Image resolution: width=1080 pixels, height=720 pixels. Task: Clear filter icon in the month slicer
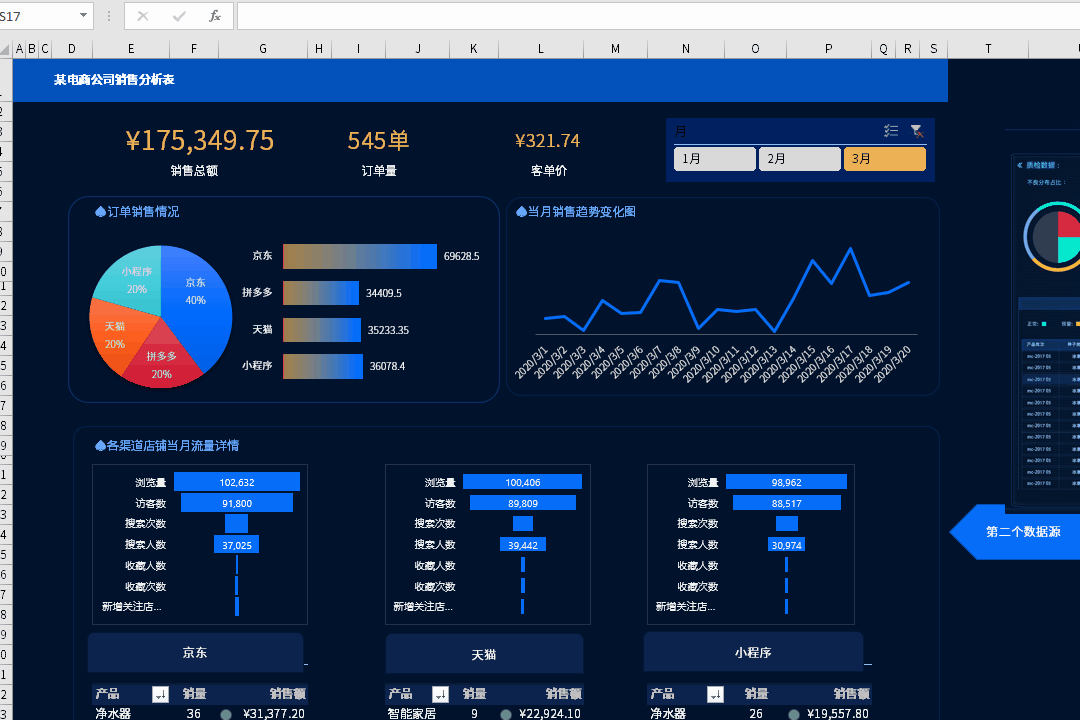click(x=917, y=130)
